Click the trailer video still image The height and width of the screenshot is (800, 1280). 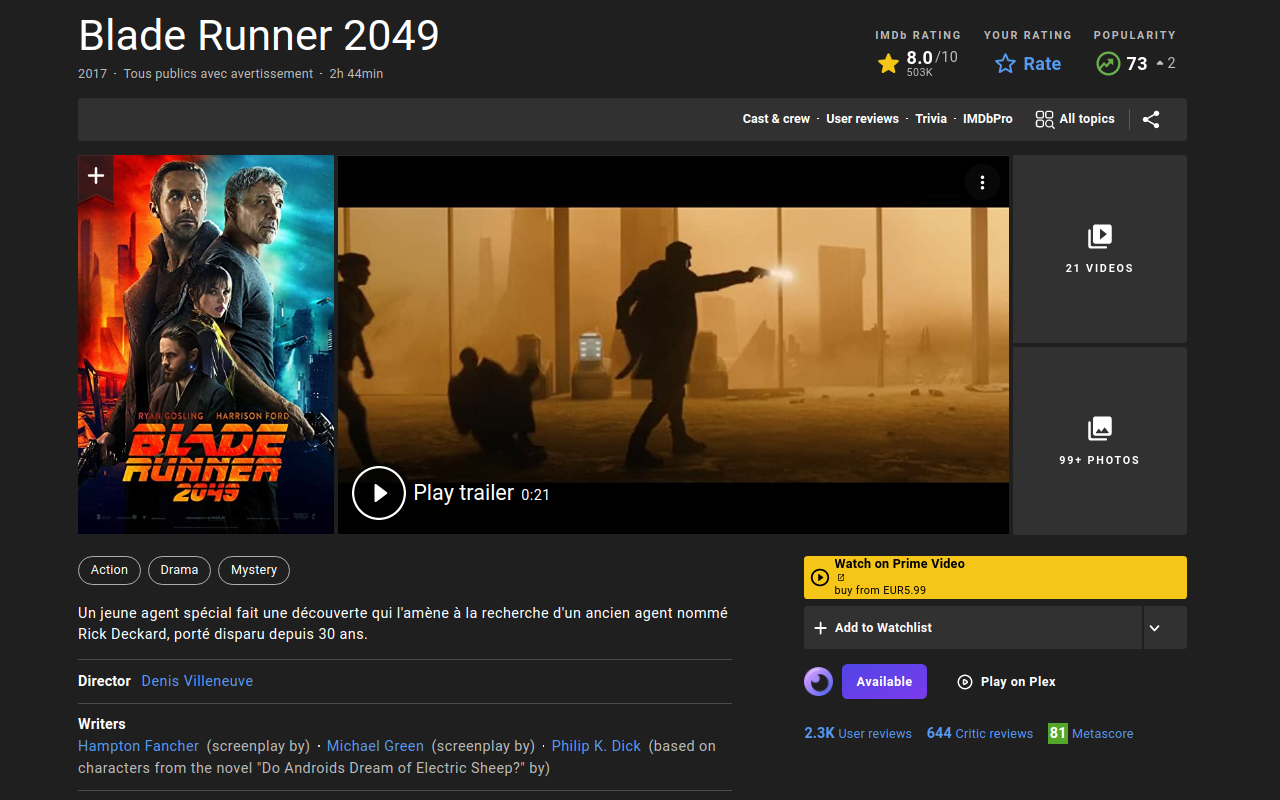673,344
